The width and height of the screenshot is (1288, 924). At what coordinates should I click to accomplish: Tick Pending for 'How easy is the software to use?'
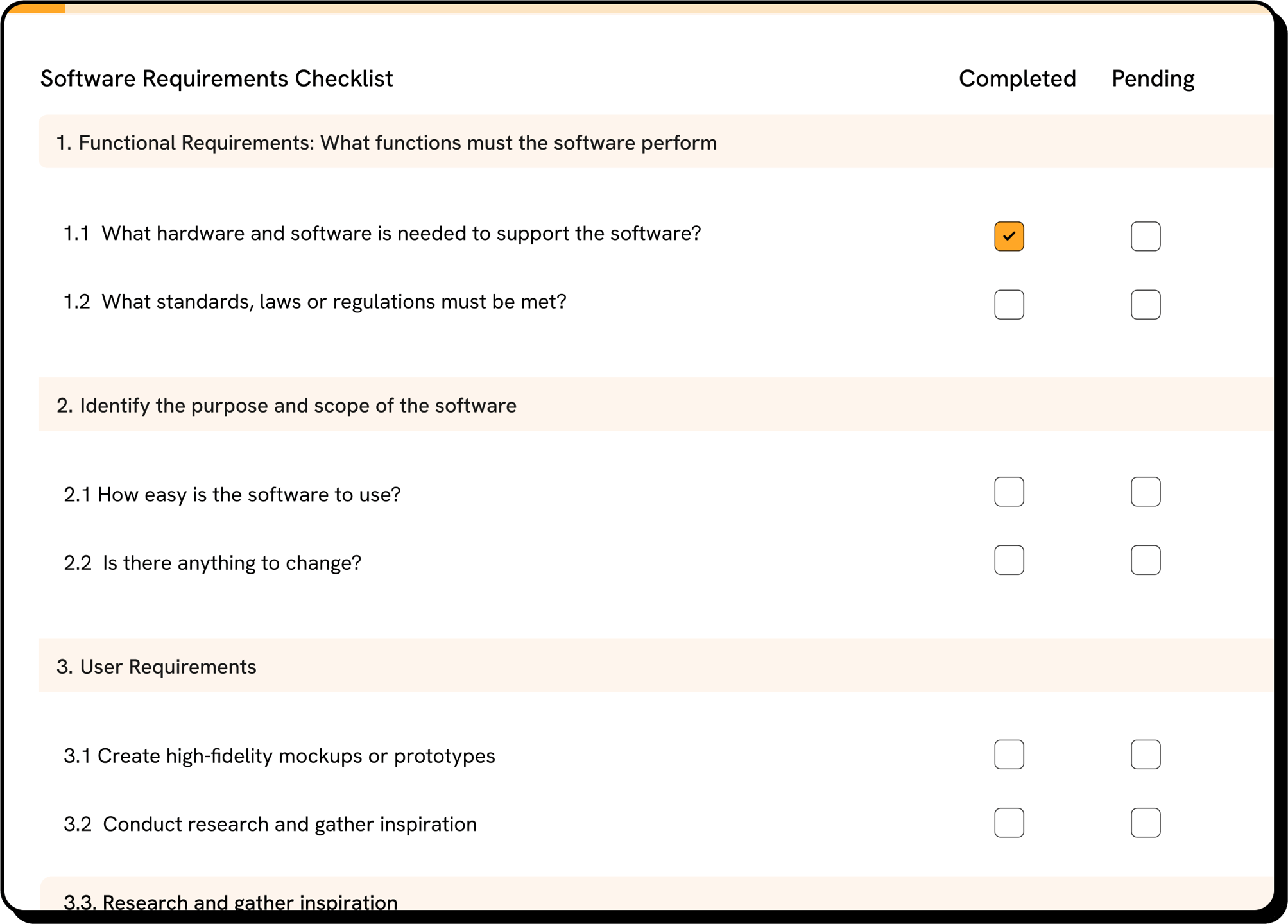[1145, 492]
